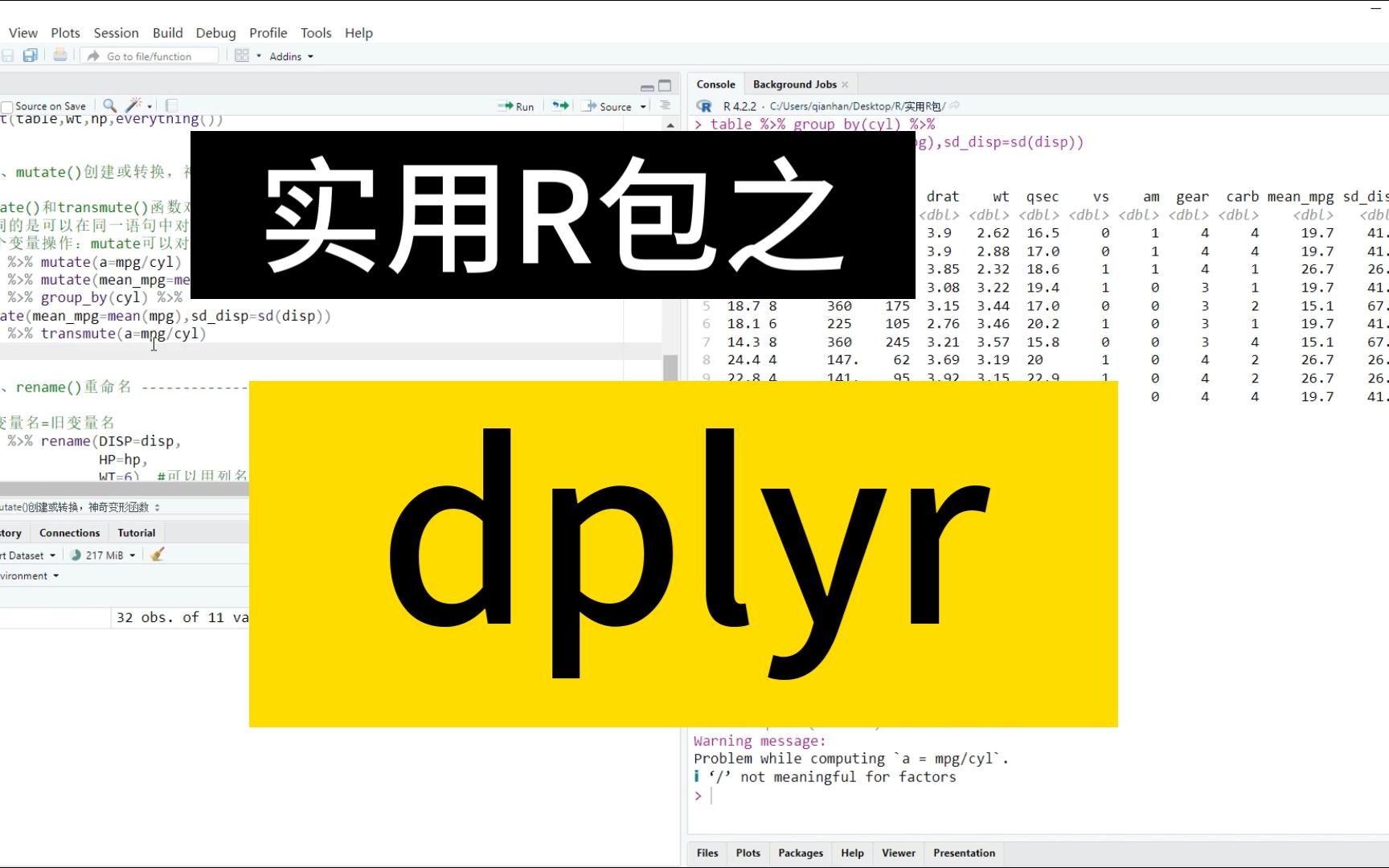
Task: Expand the code tools wand dropdown arrow
Action: coord(150,106)
